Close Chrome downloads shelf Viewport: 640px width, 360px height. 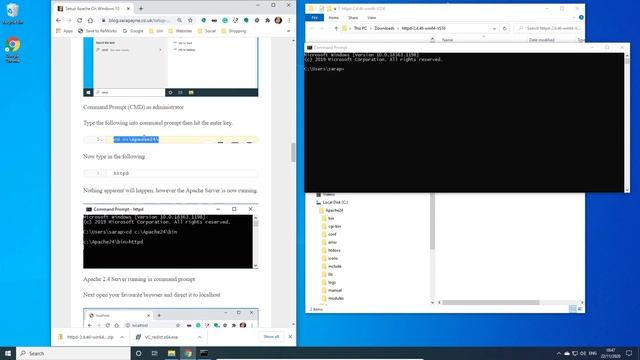tap(290, 337)
